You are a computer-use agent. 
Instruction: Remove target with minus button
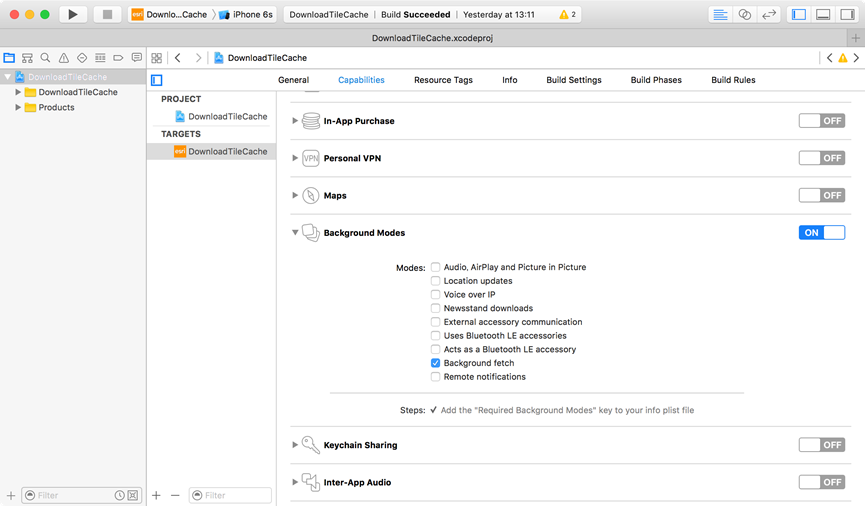(x=175, y=496)
